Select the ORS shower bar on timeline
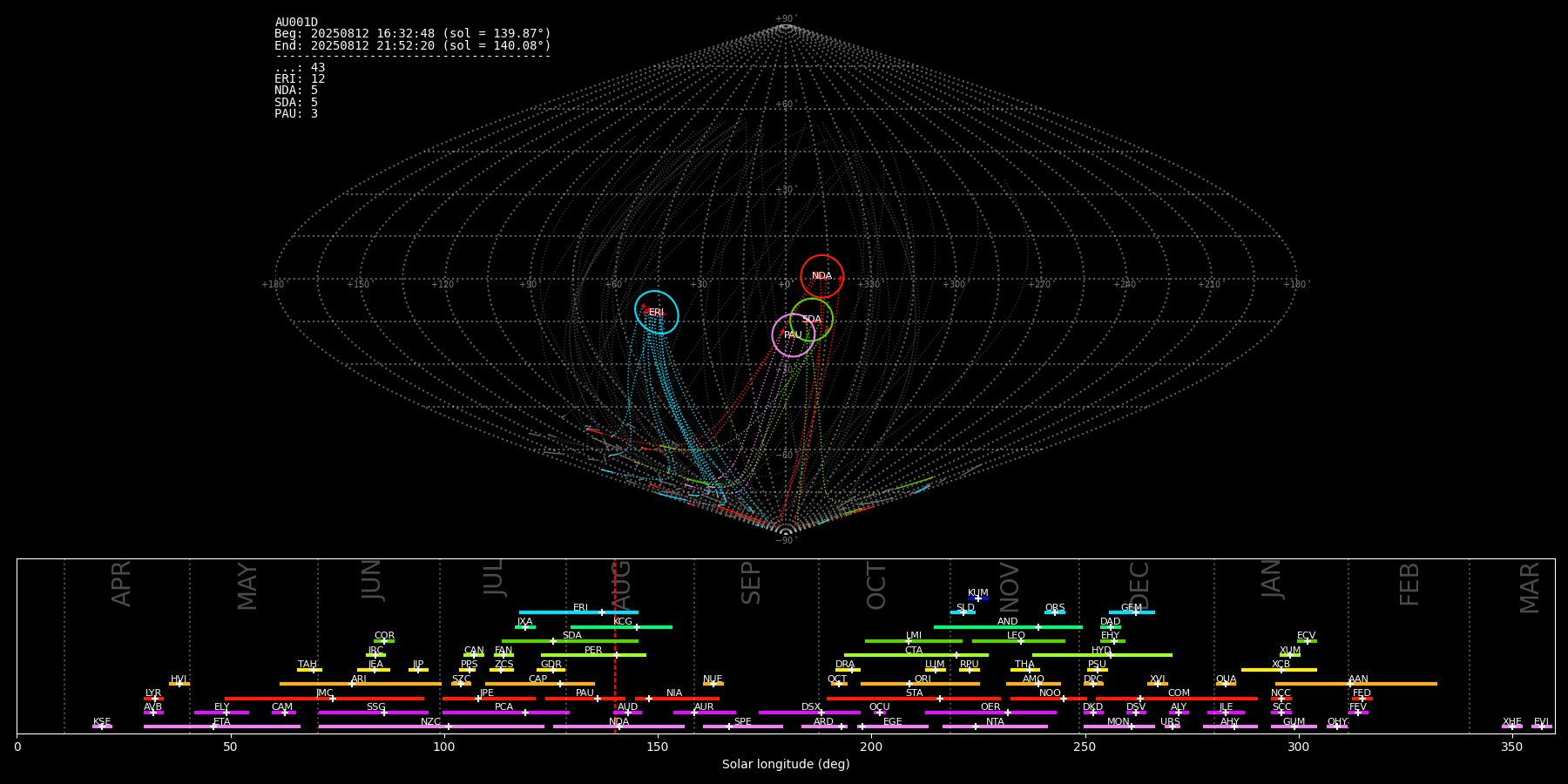Screen dimensions: 1568x784 pos(1055,612)
